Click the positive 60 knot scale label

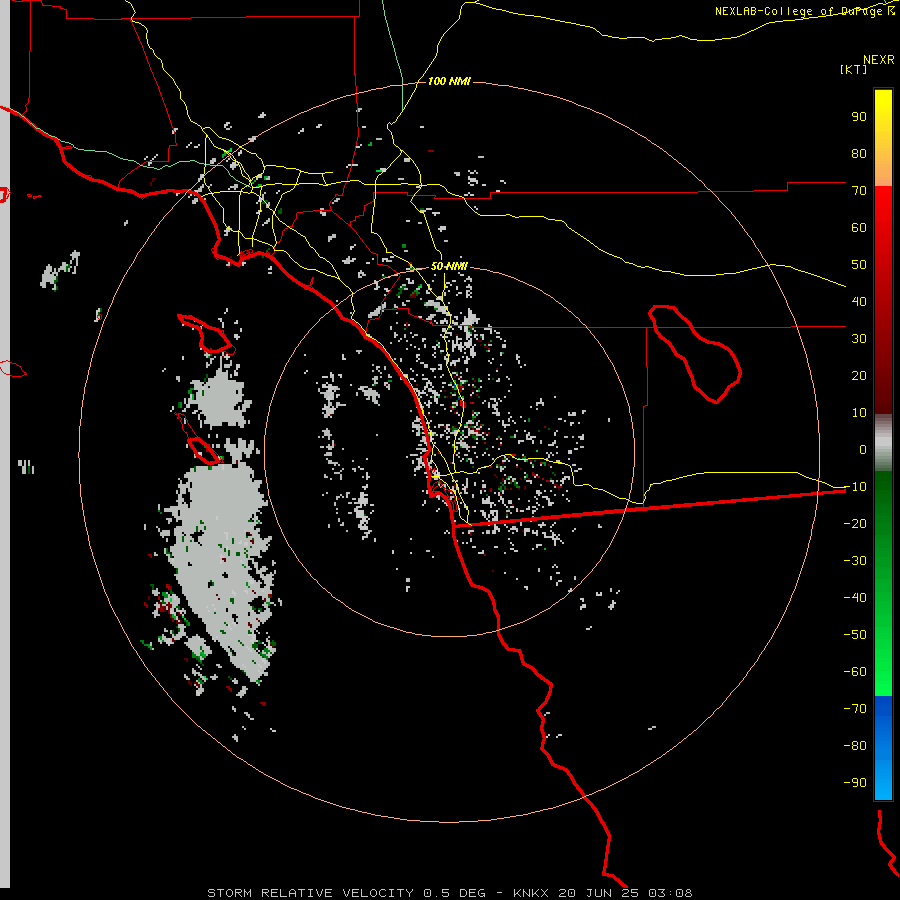click(859, 227)
